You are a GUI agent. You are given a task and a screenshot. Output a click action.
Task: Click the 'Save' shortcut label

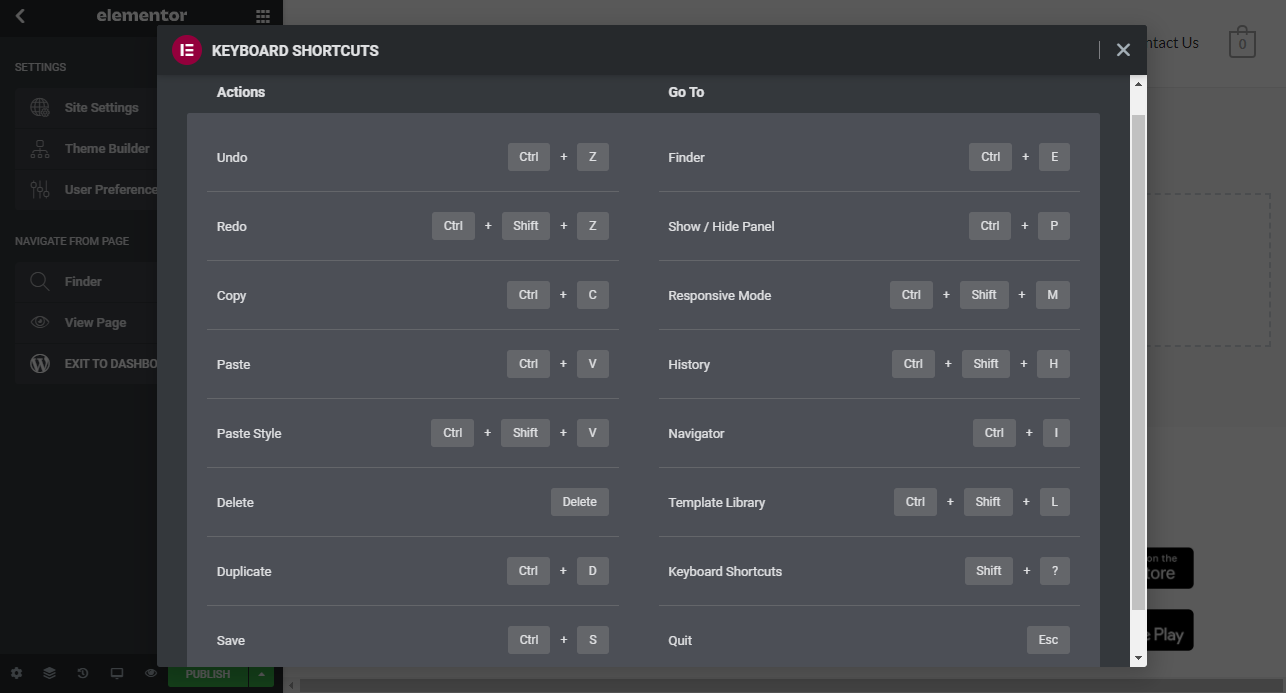(231, 640)
